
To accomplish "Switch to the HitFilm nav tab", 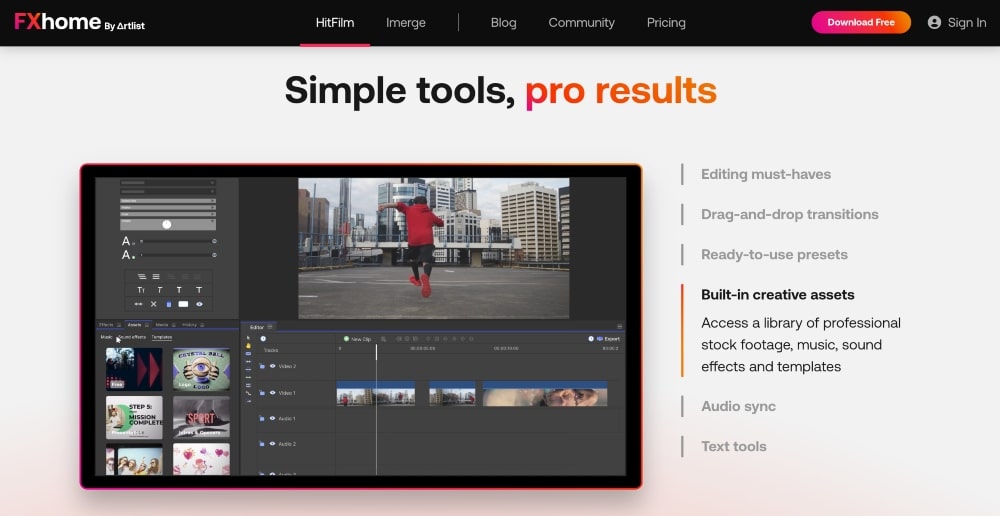I will point(335,23).
